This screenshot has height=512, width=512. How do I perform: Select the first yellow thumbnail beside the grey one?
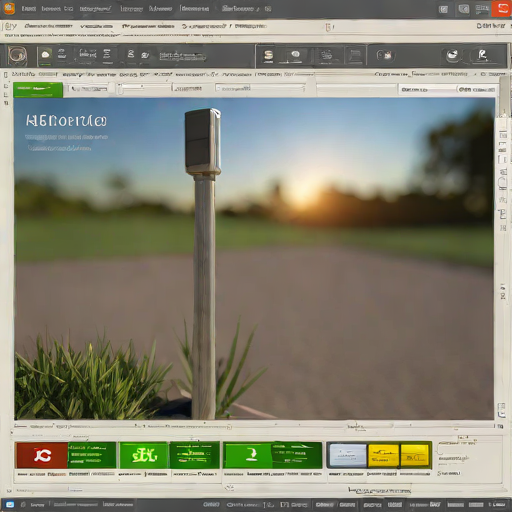383,455
